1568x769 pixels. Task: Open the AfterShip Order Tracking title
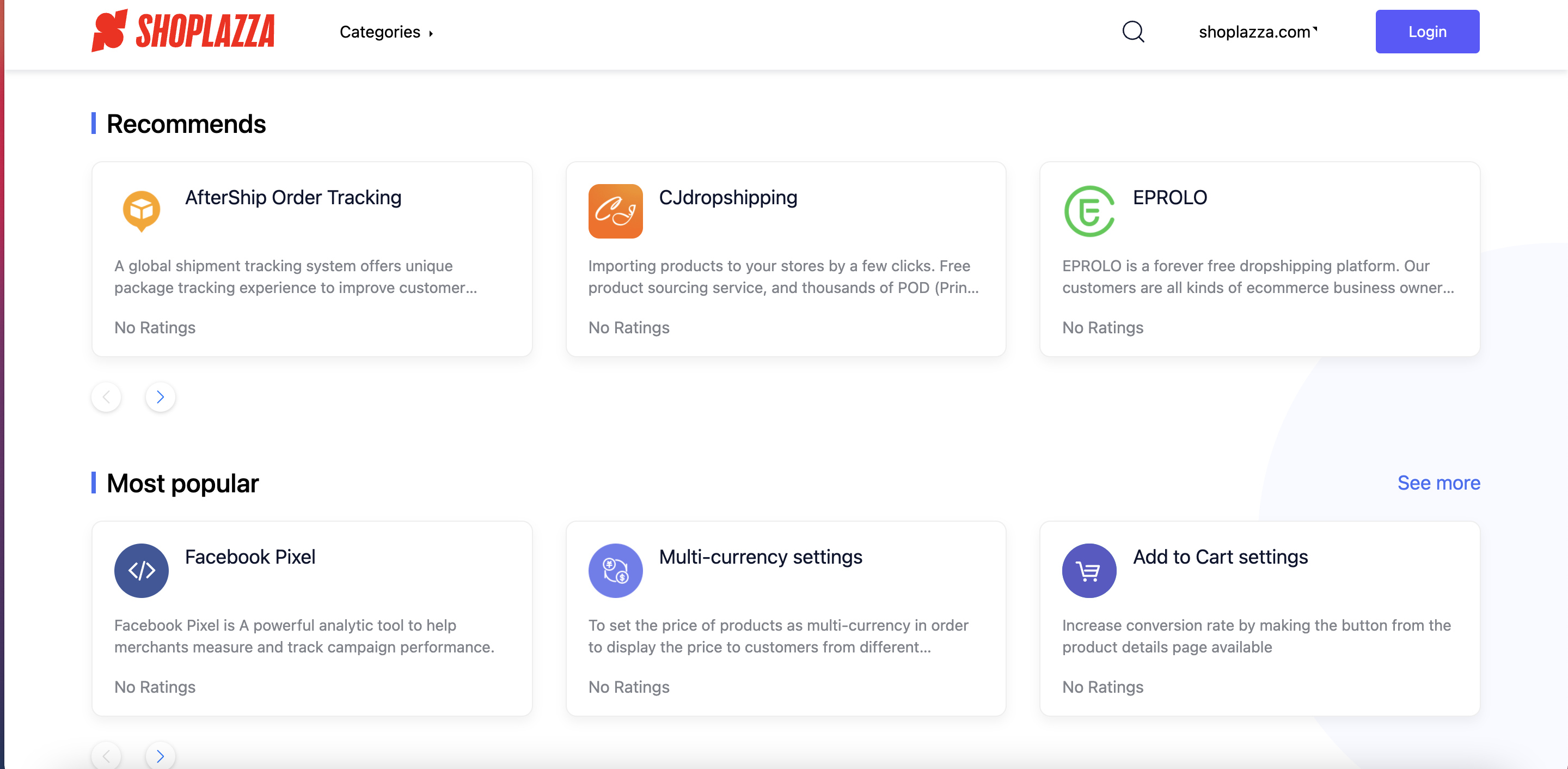(x=293, y=197)
